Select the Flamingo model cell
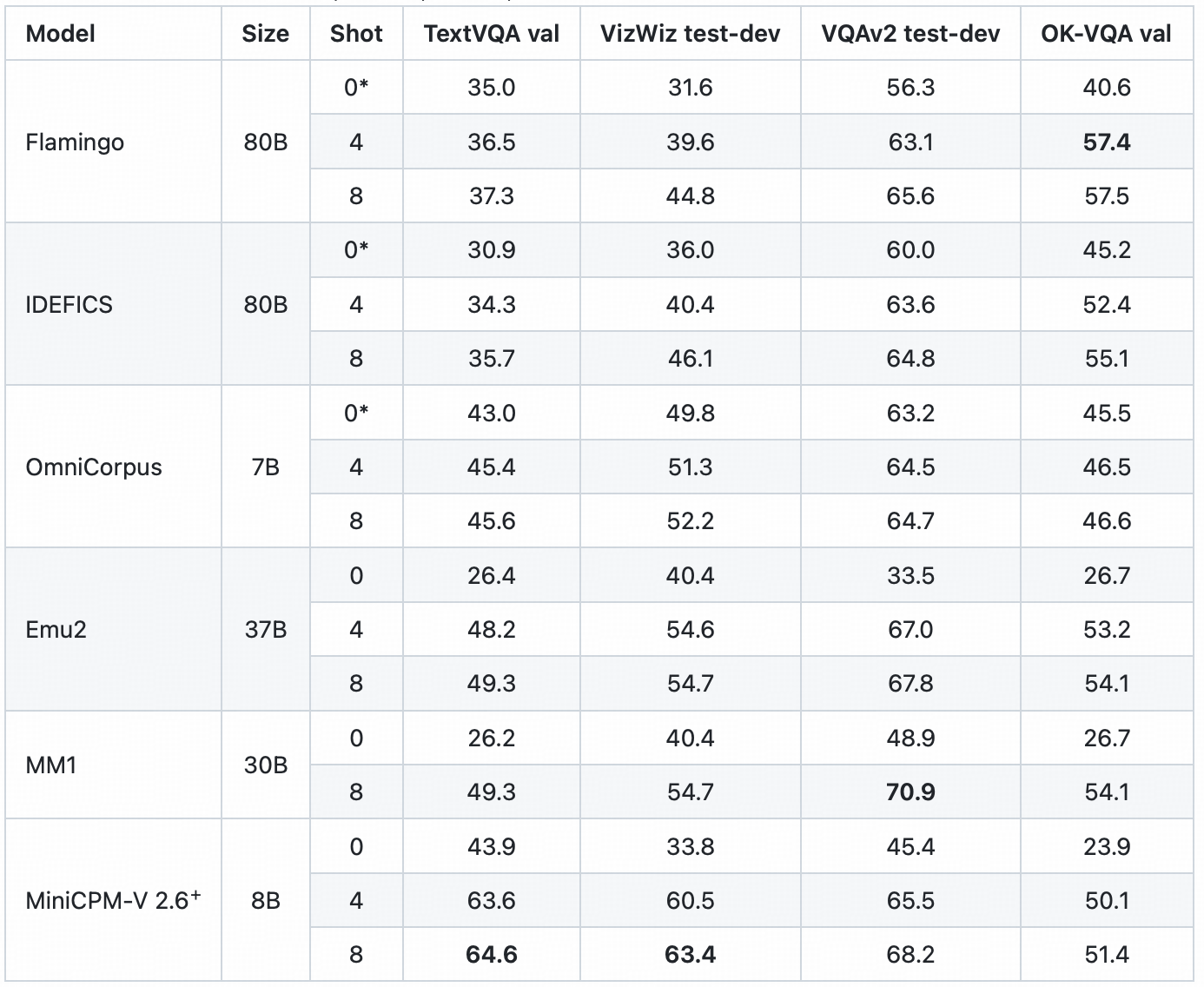Viewport: 1204px width, 987px height. click(75, 142)
